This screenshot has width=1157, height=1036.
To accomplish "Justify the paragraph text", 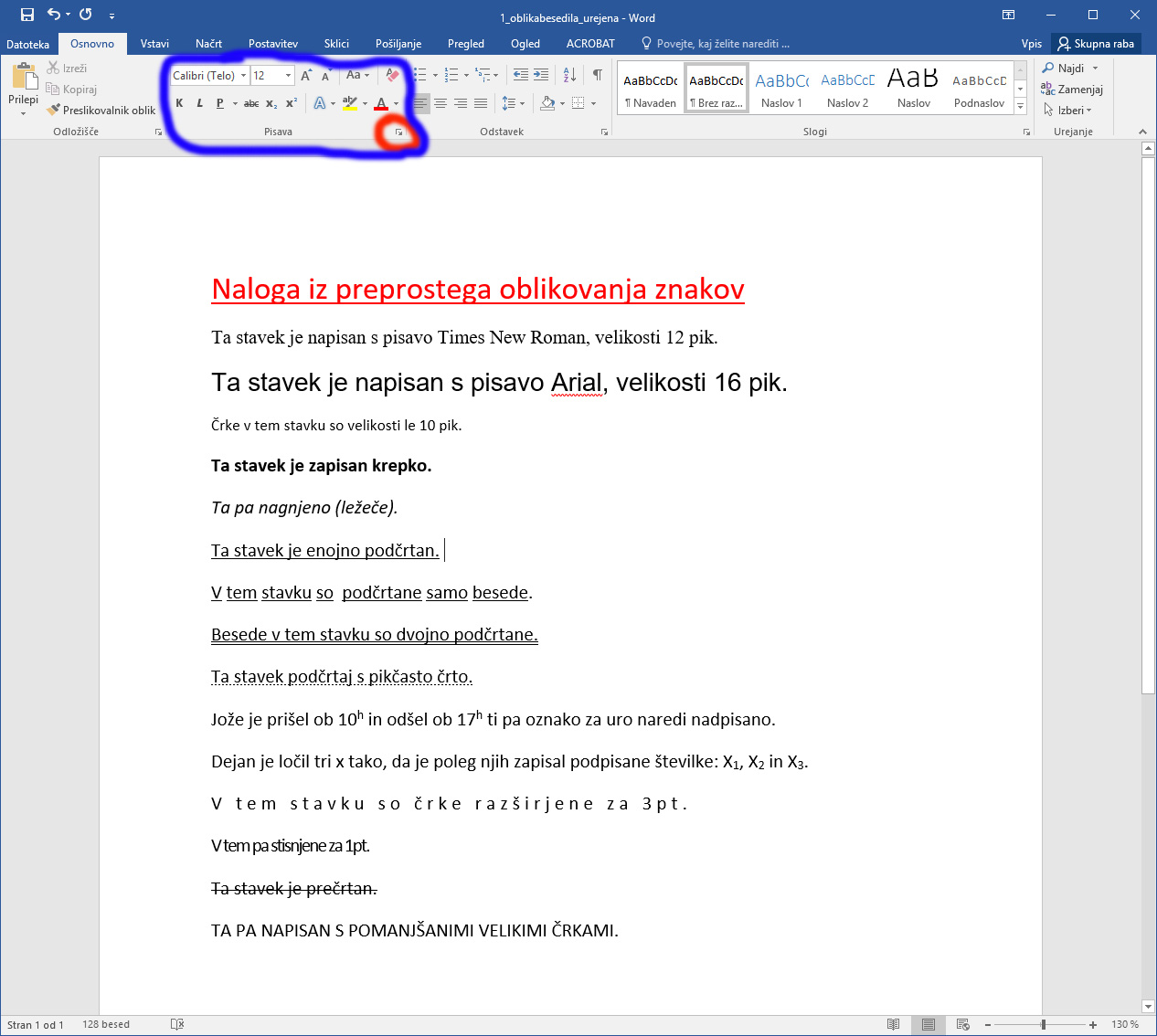I will pyautogui.click(x=481, y=103).
